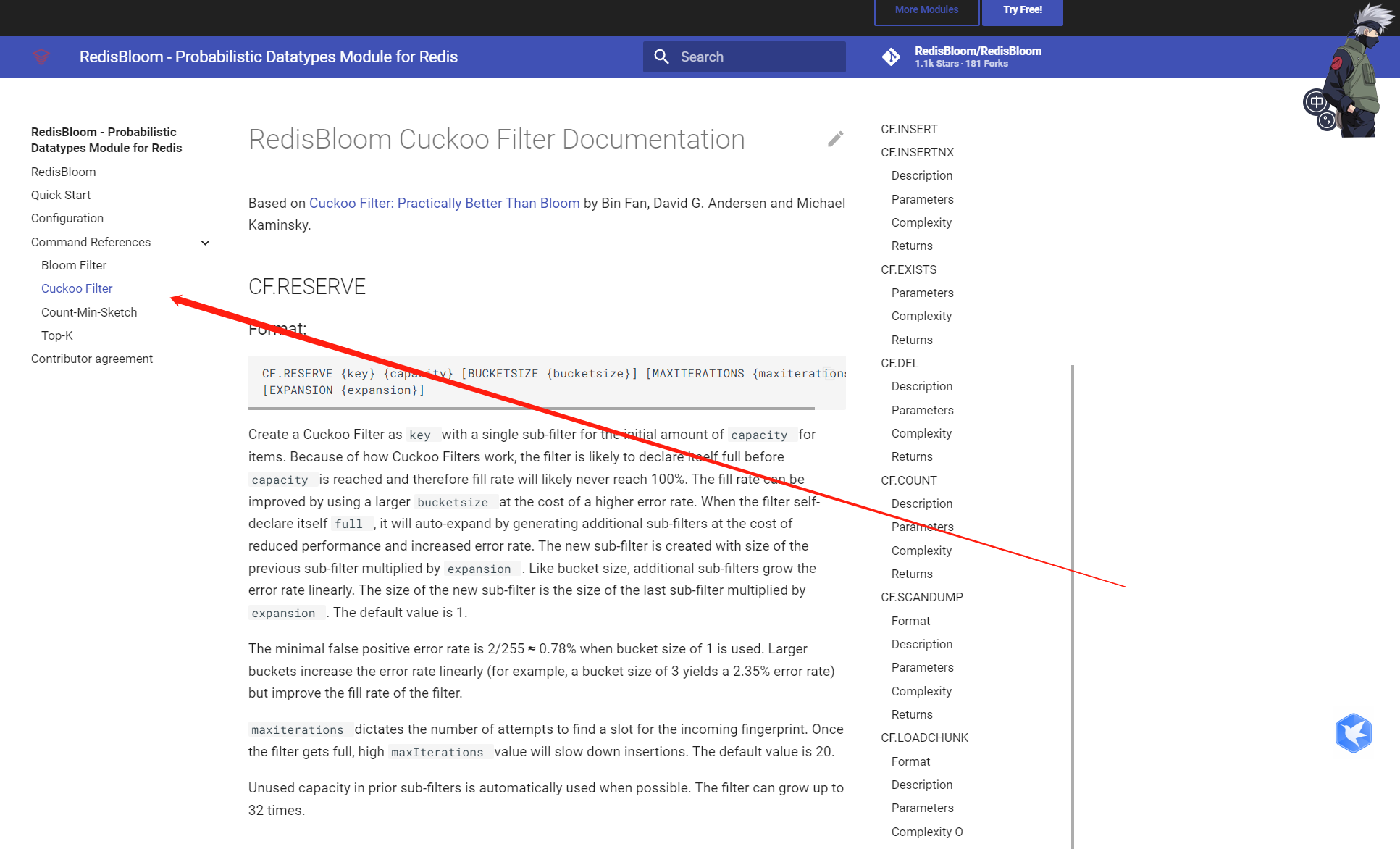1400x849 pixels.
Task: Jump to CF.INSERT section
Action: coord(909,129)
